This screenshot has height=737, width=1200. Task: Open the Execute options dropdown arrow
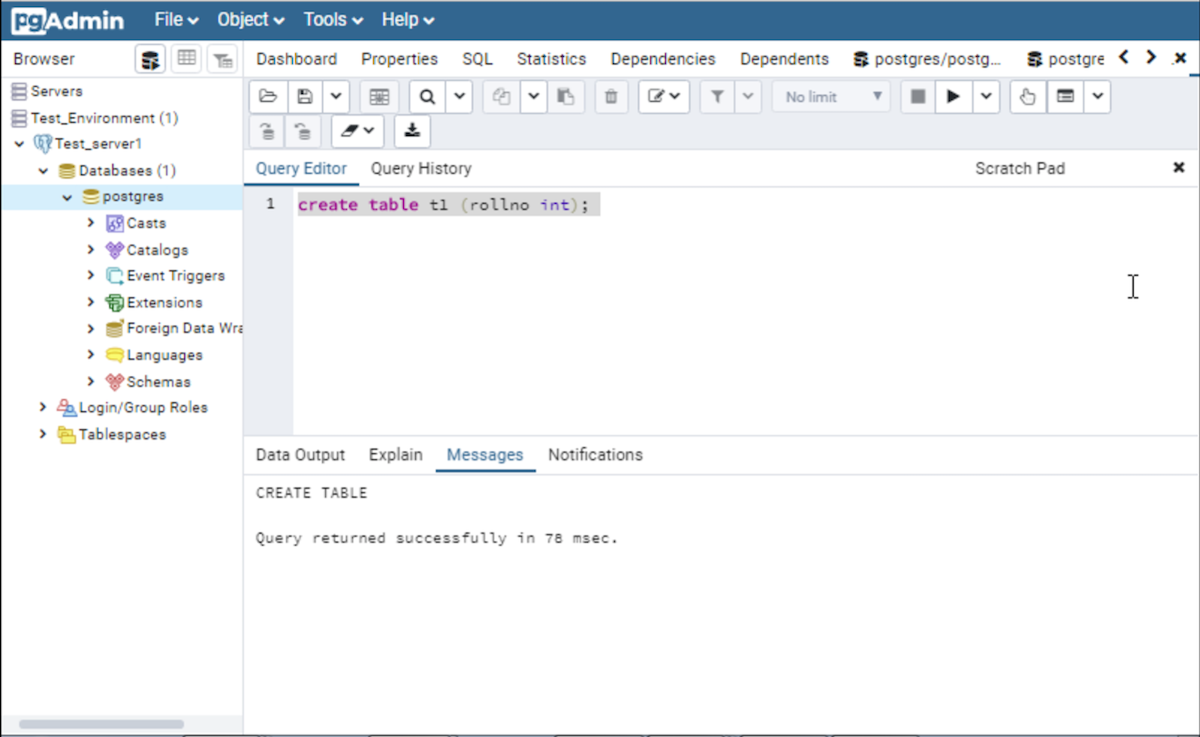(x=986, y=97)
